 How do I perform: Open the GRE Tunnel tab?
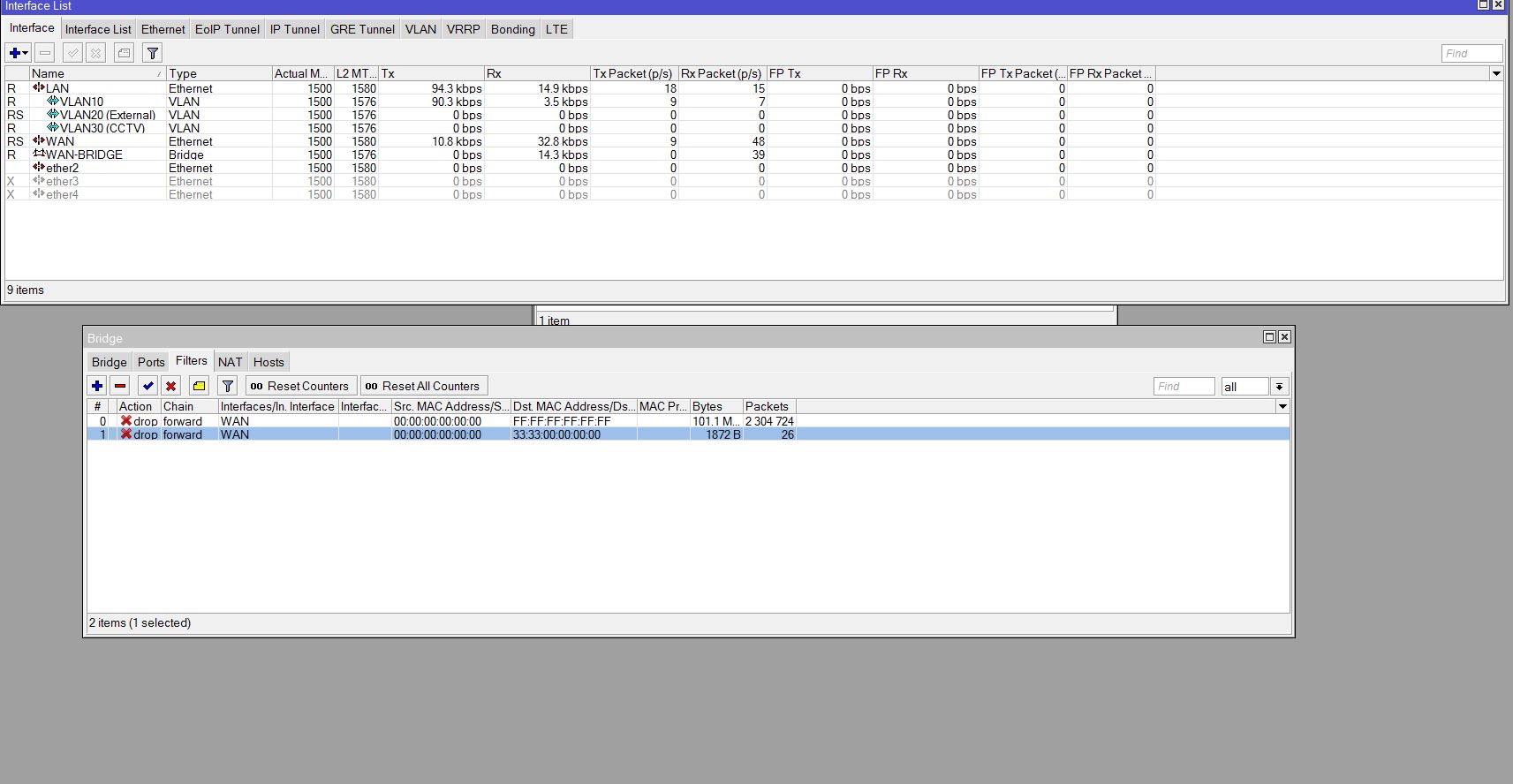[362, 29]
